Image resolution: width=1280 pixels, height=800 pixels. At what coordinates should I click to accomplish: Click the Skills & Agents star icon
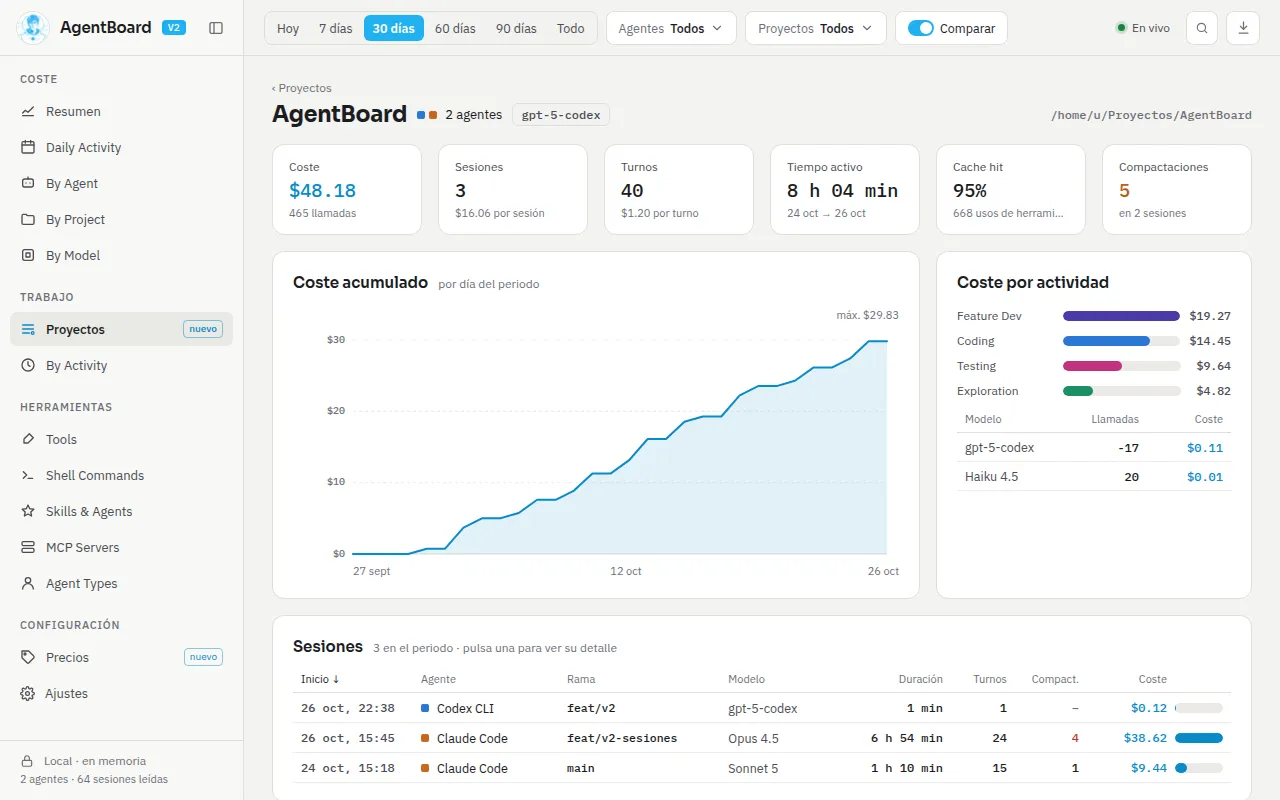(28, 512)
